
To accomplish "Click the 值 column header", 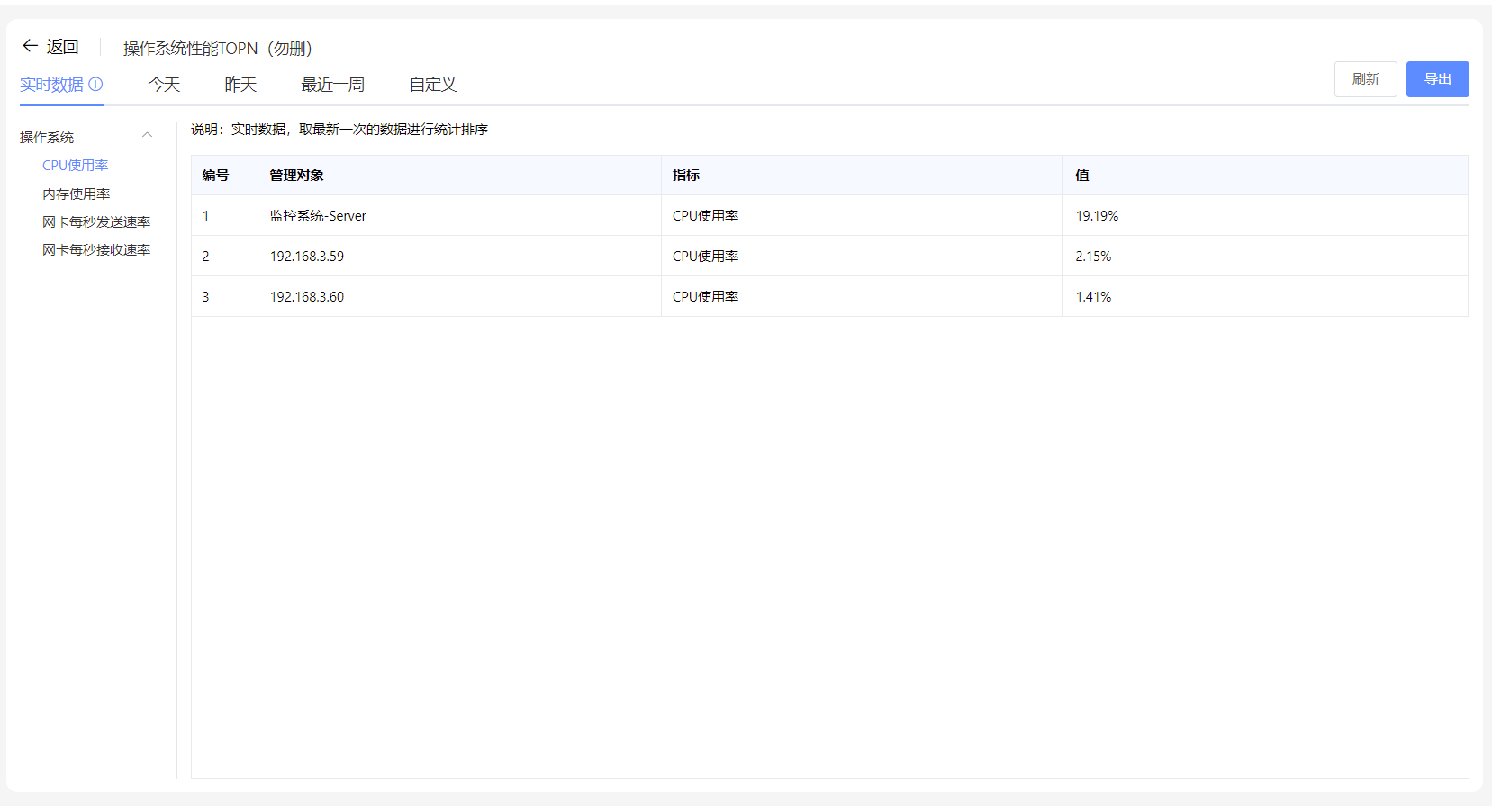I will pos(1265,176).
